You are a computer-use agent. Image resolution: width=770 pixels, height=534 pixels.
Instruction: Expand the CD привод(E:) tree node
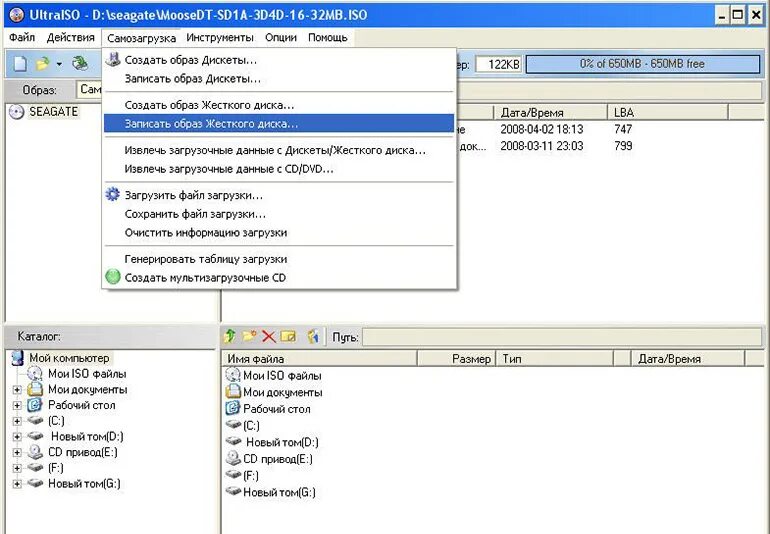point(17,452)
